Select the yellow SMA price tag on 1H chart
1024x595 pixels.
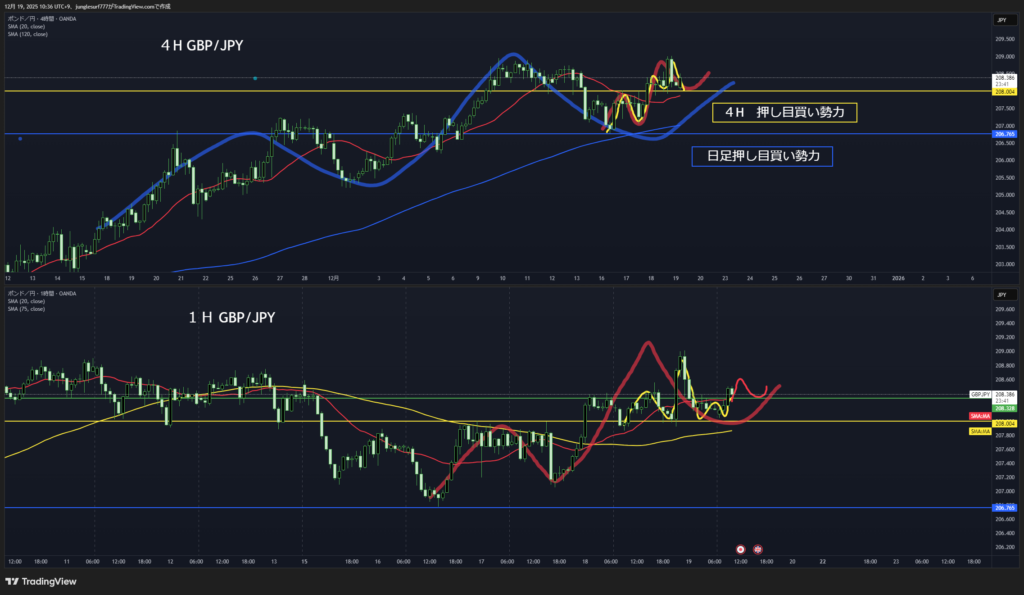pos(980,431)
